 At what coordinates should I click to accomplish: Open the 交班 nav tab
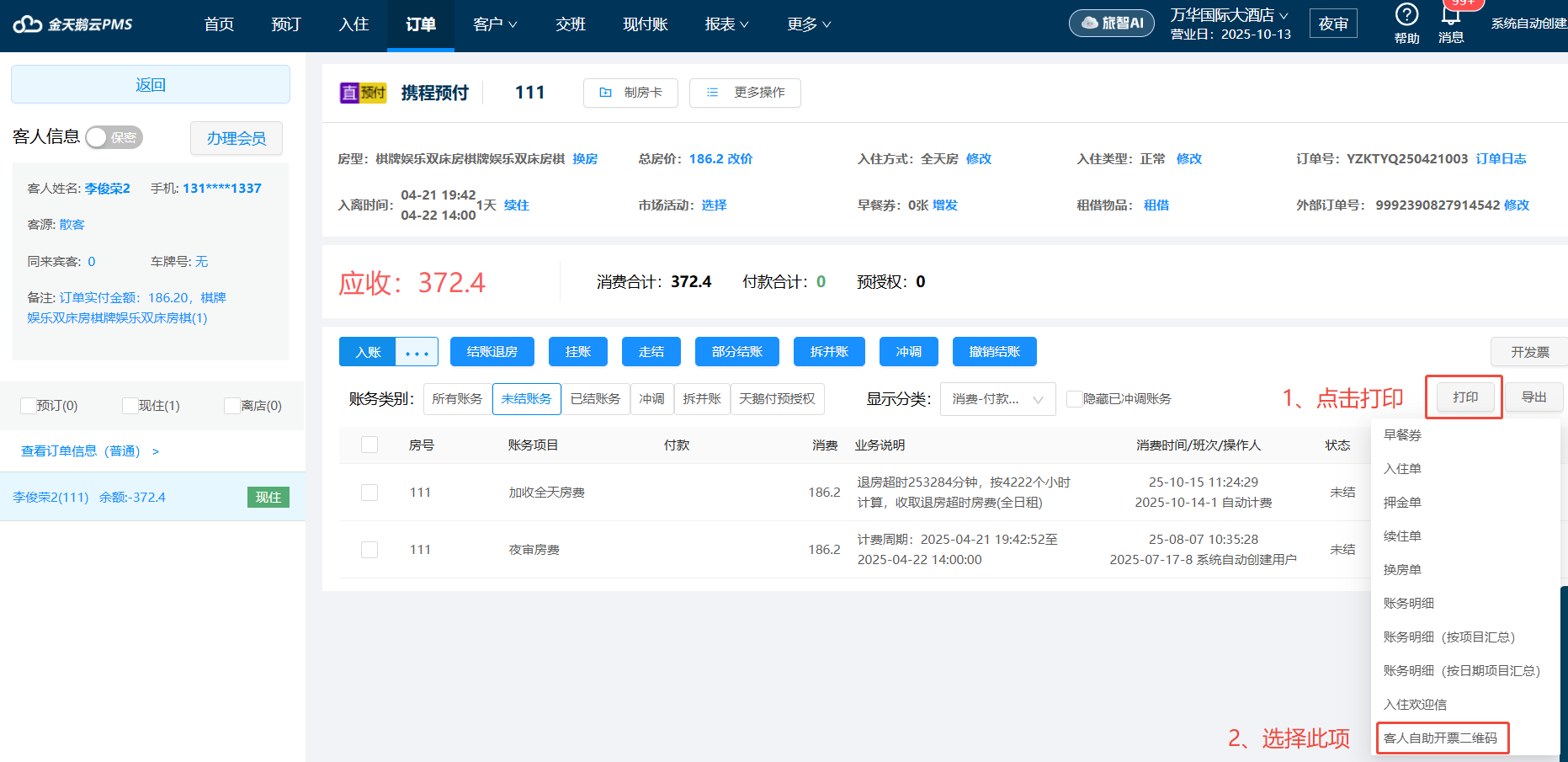571,24
